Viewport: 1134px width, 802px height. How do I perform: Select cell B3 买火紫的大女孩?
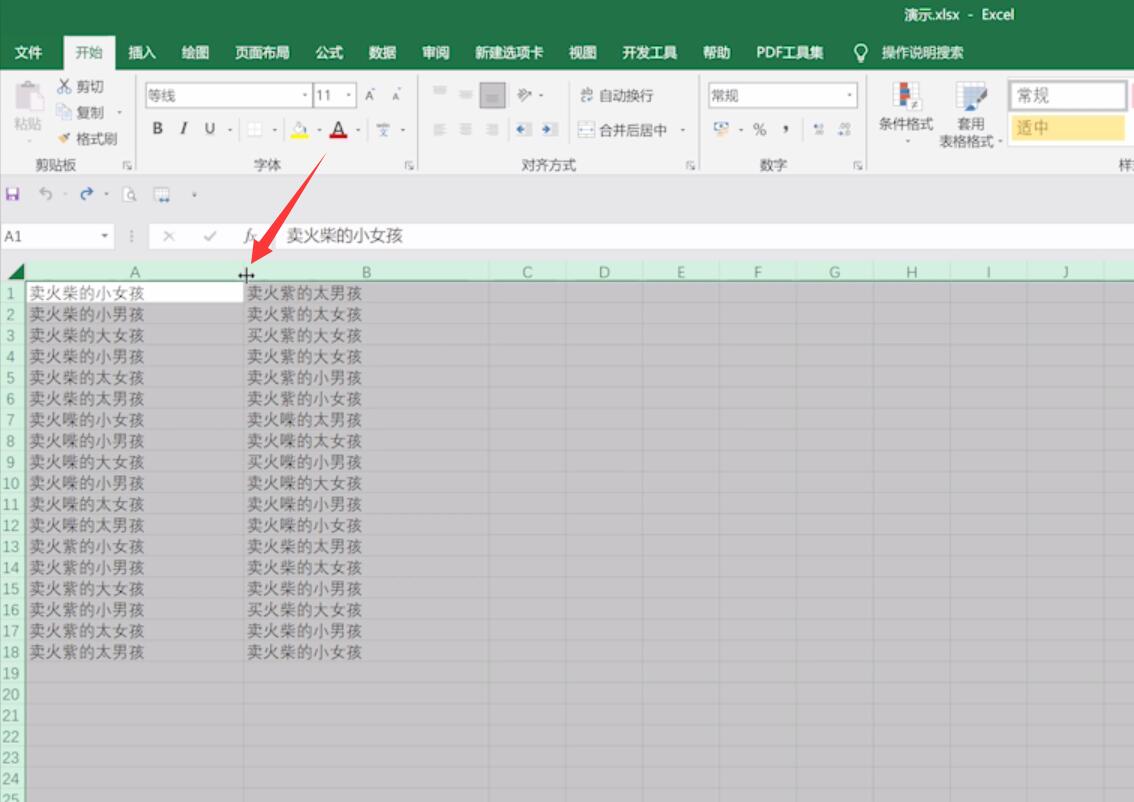366,336
